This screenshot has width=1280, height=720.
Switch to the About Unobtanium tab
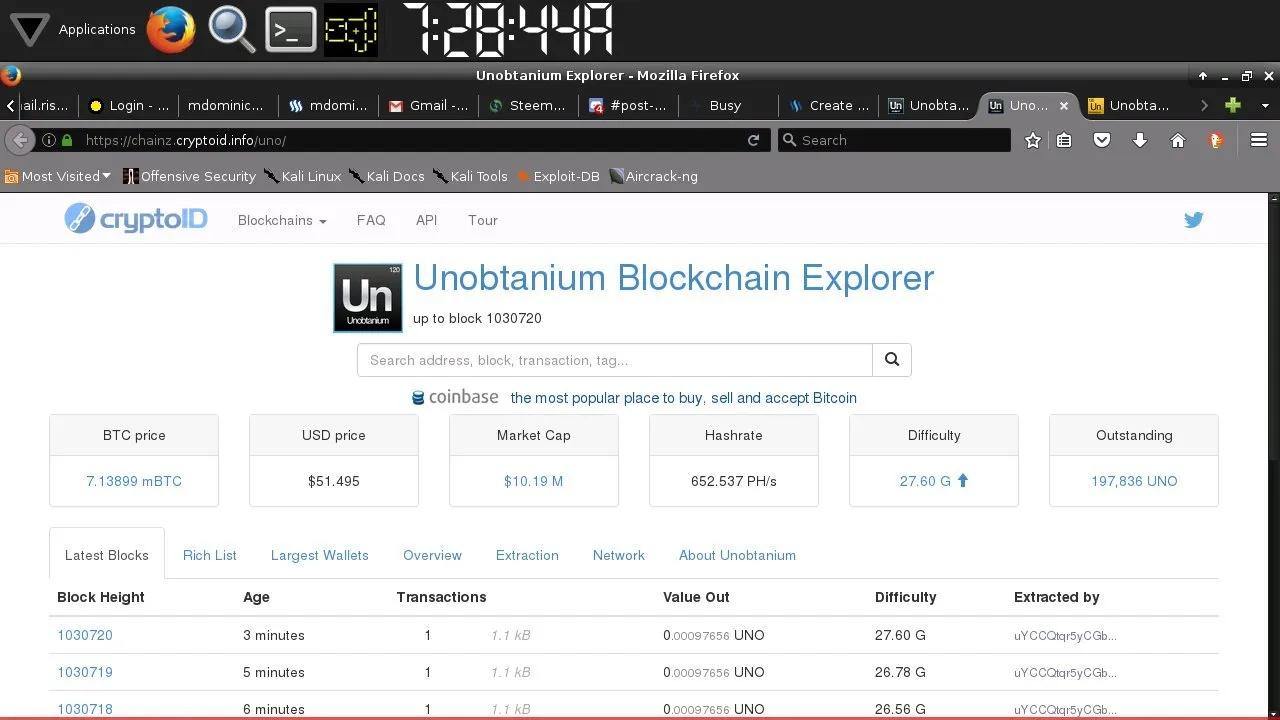[737, 555]
